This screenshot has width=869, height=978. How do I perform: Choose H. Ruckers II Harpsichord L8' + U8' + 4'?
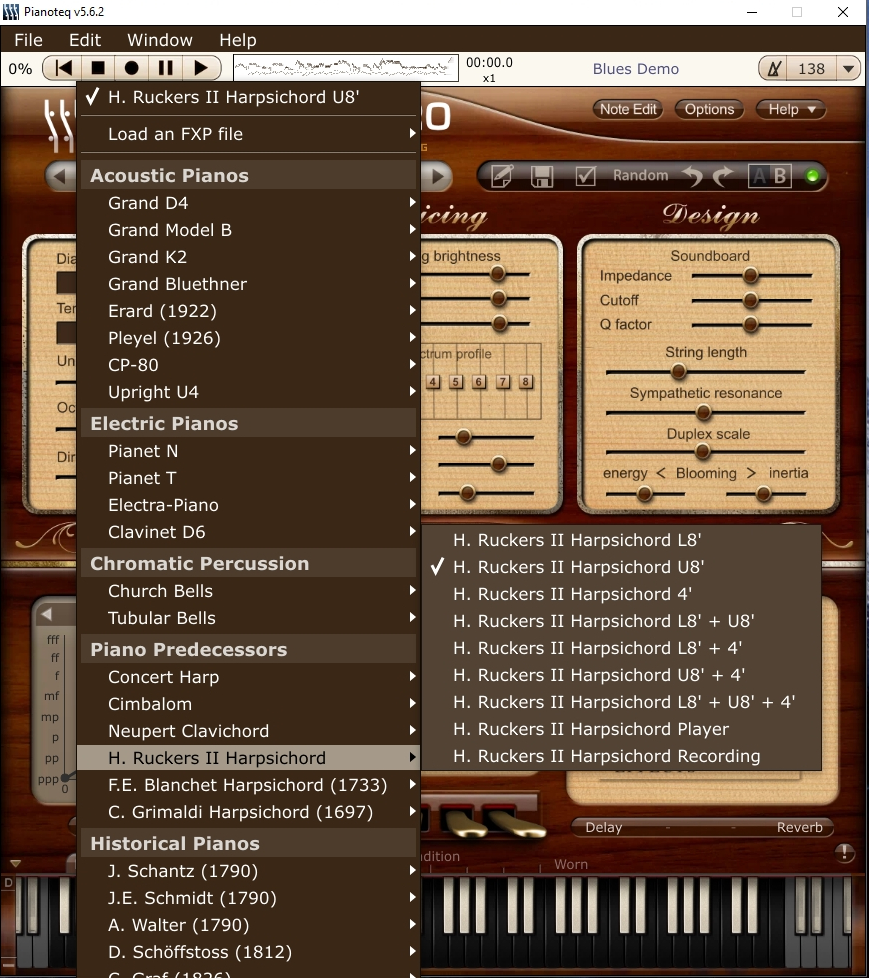(x=621, y=702)
